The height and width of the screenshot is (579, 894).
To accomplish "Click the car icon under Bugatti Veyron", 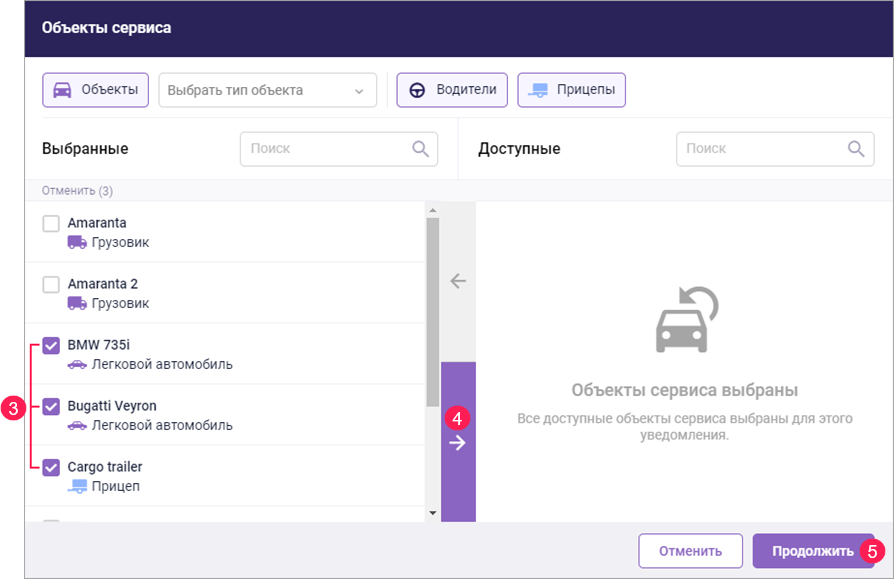I will click(77, 425).
